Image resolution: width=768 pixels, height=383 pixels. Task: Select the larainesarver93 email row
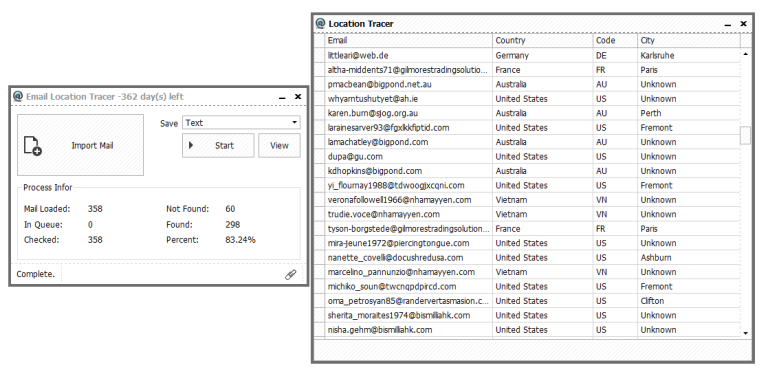tap(527, 128)
